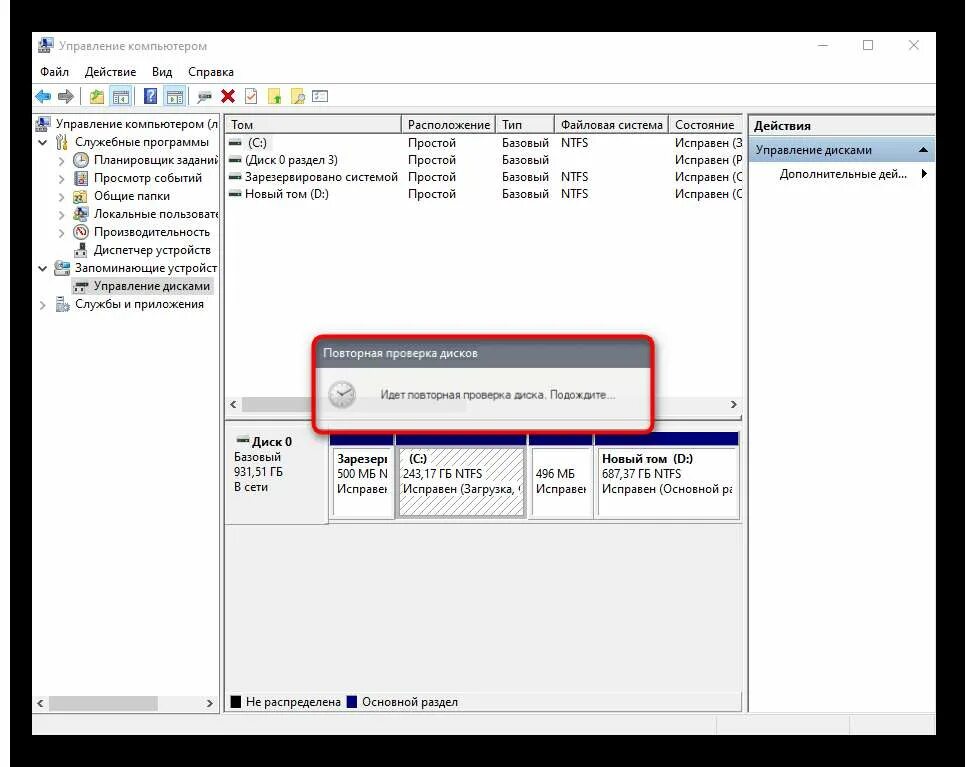The width and height of the screenshot is (968, 767).
Task: Collapse the Управление дисками actions section arrow
Action: click(x=923, y=150)
